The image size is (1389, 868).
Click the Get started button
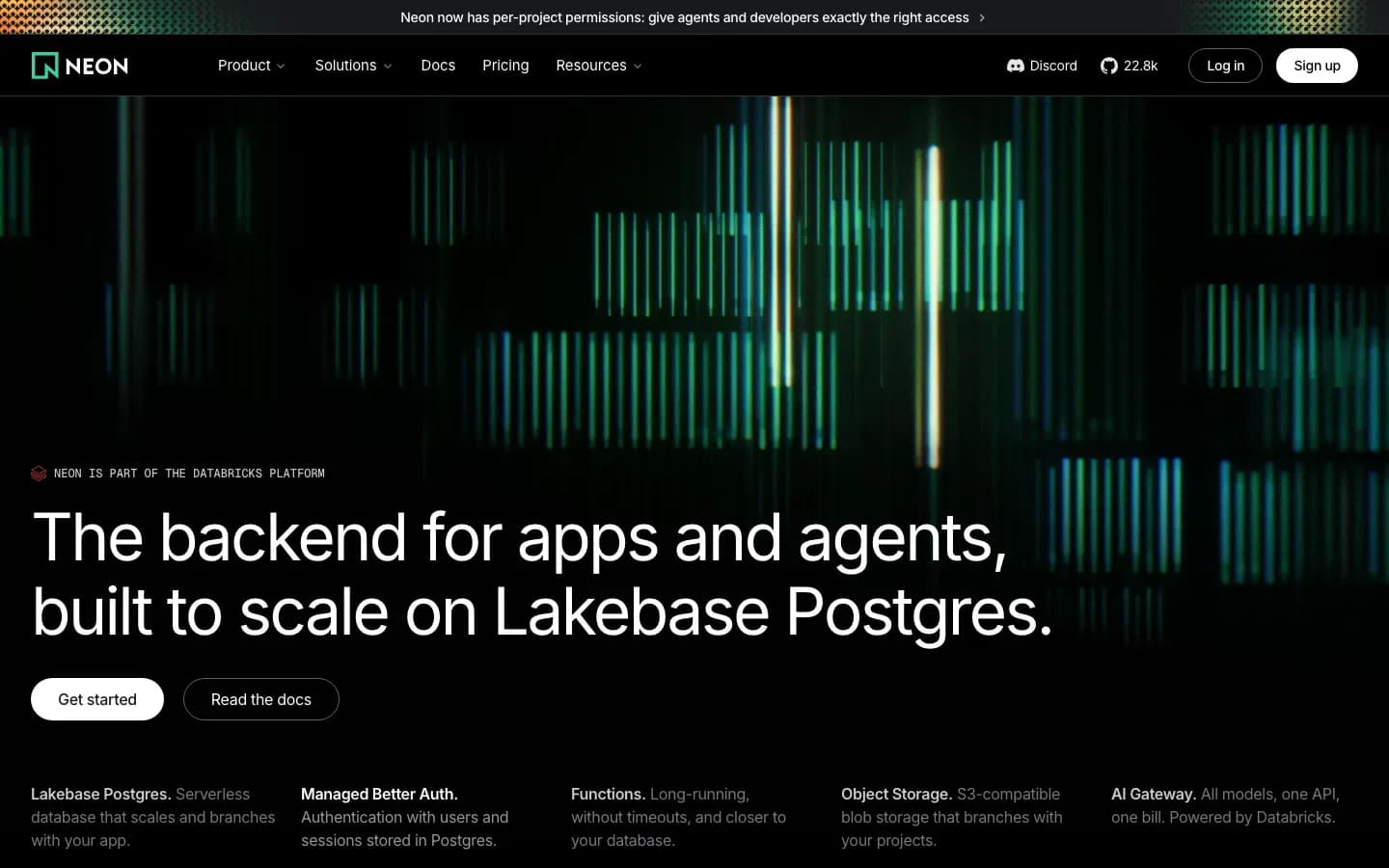(97, 699)
